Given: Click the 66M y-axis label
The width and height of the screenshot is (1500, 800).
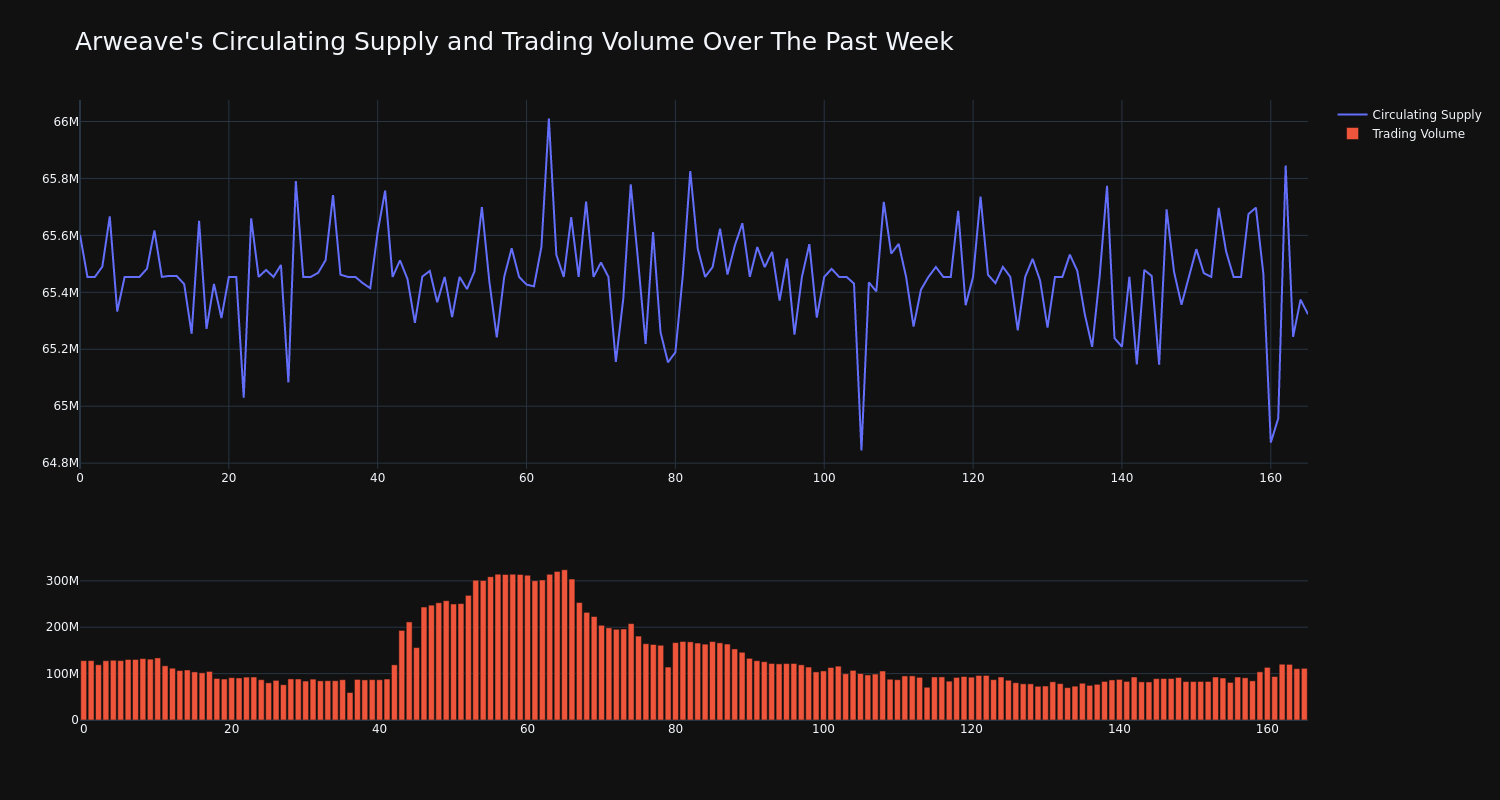Looking at the screenshot, I should tap(66, 122).
